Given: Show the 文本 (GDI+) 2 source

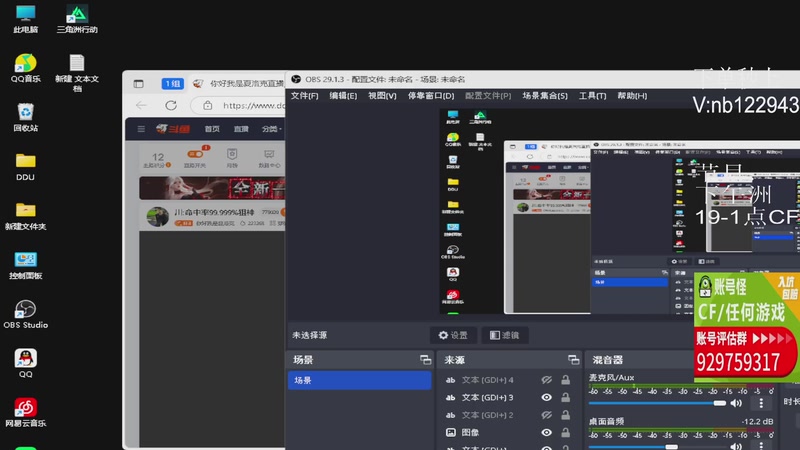Looking at the screenshot, I should tap(546, 415).
